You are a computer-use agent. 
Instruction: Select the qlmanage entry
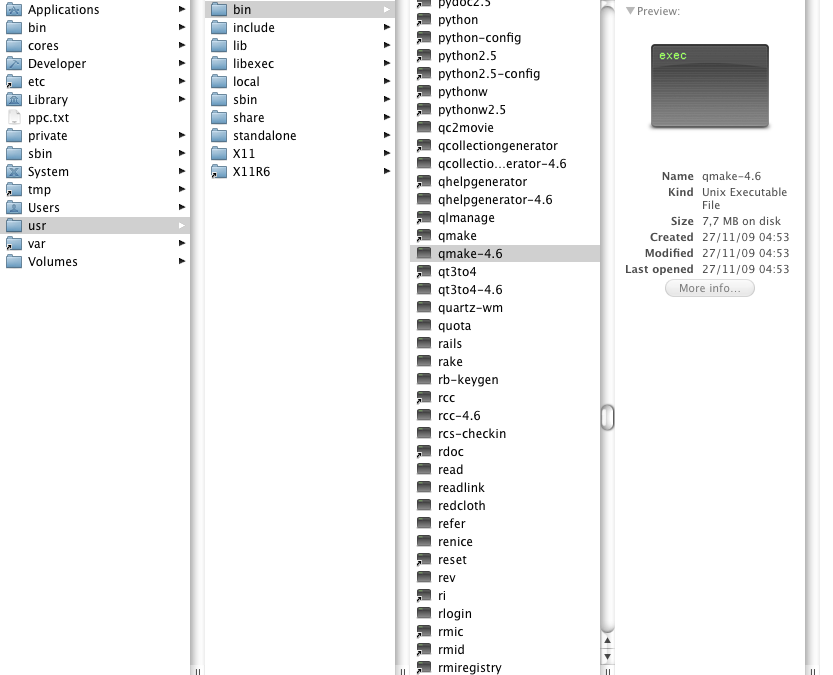coord(466,218)
